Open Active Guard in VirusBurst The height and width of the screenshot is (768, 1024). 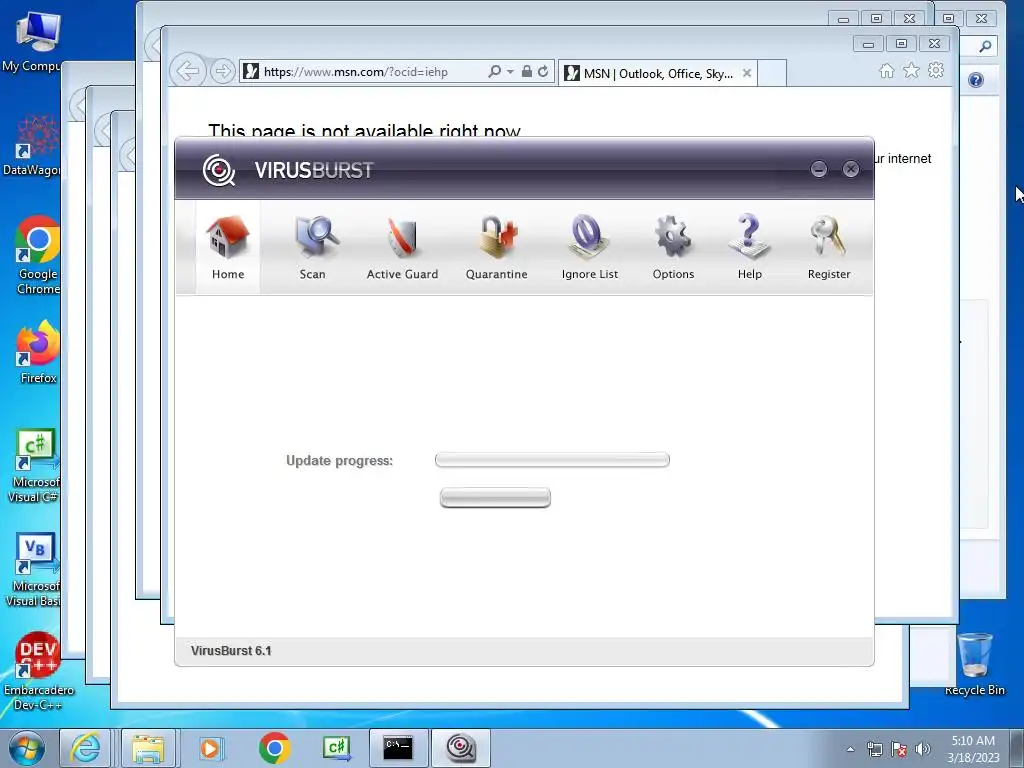pos(402,248)
